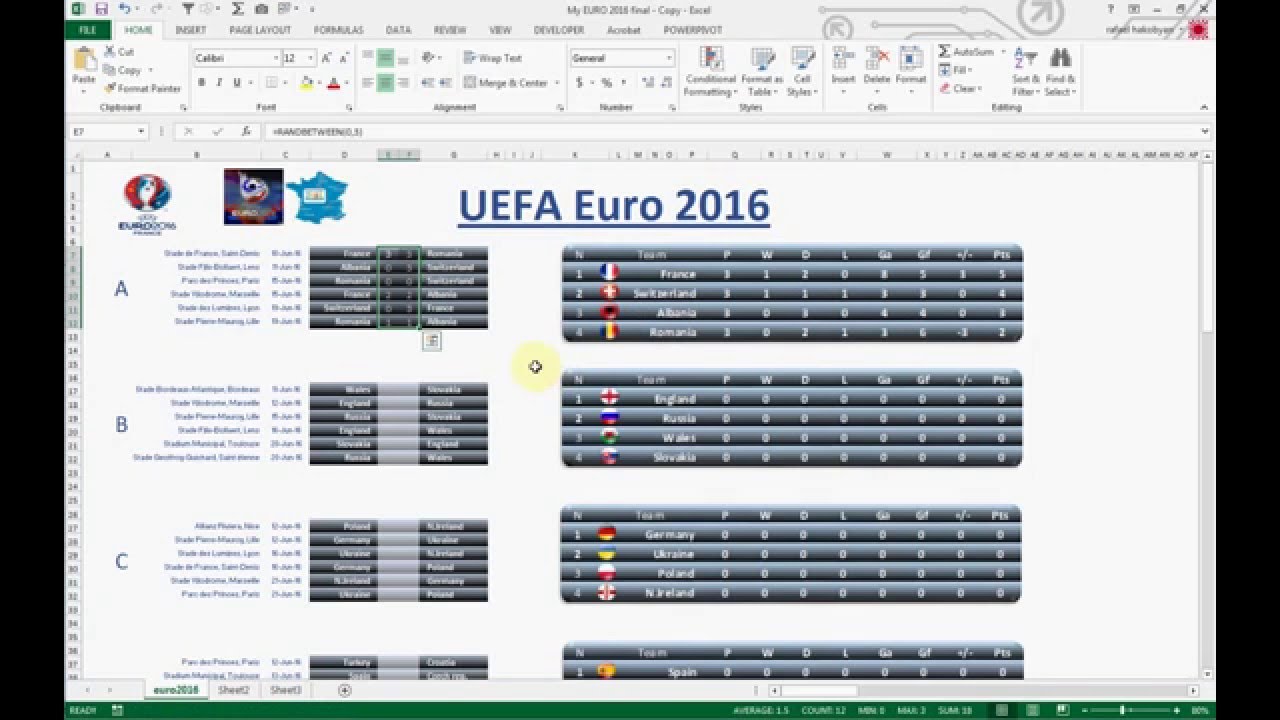1280x720 pixels.
Task: Toggle middle vertical alignment
Action: 385,58
